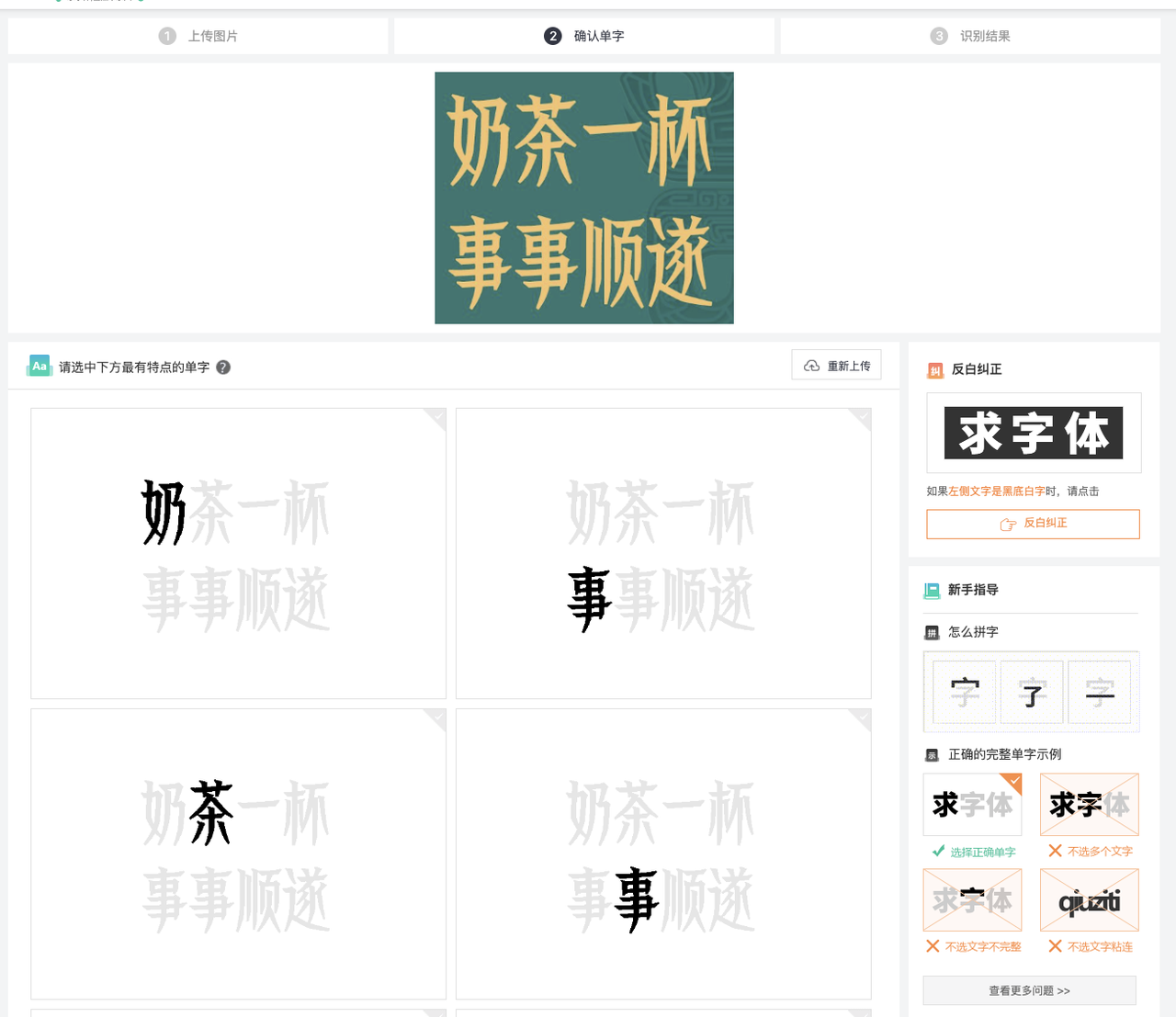Click the Aa icon in the instruction bar
This screenshot has width=1176, height=1017.
click(x=39, y=365)
